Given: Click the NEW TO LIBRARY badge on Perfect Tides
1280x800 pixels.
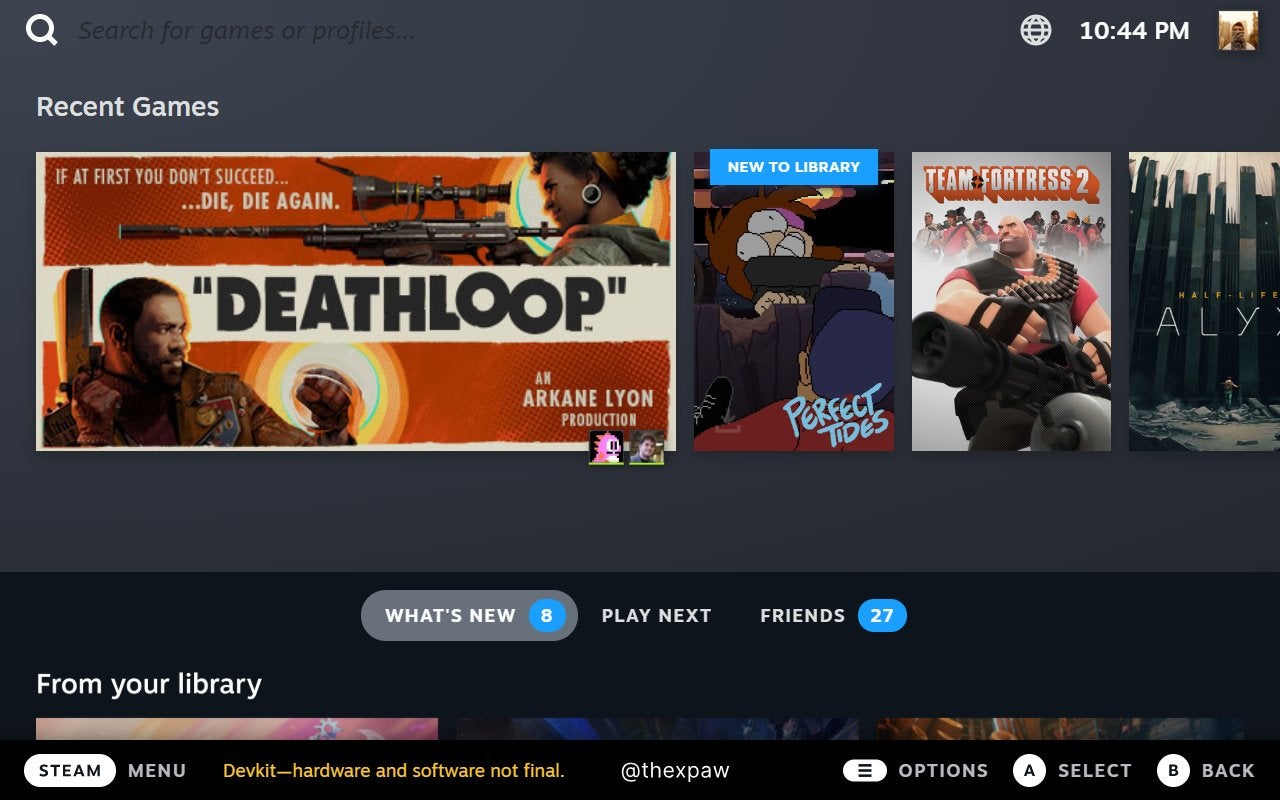Looking at the screenshot, I should (x=793, y=167).
